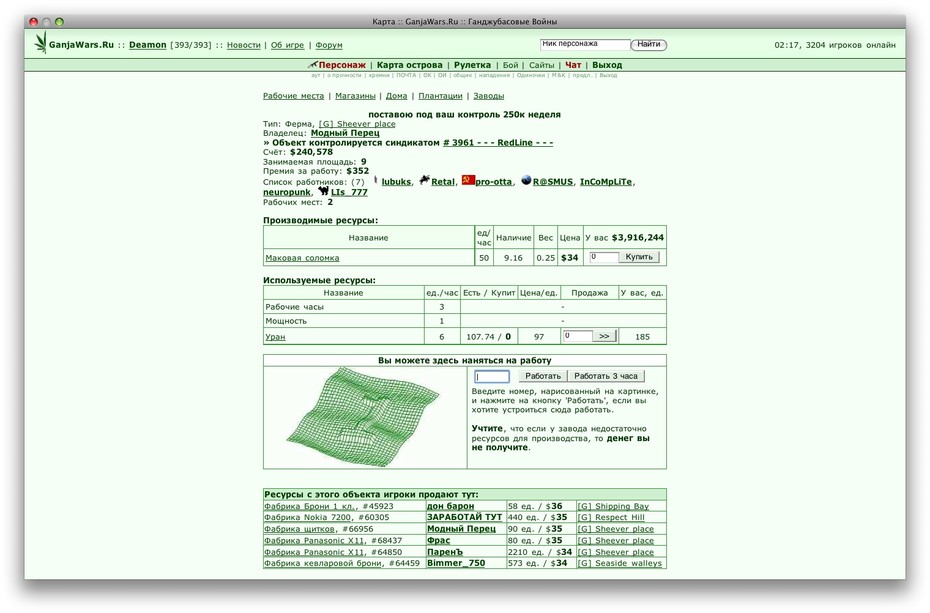
Task: Click the >> sell button for Уран
Action: 604,336
